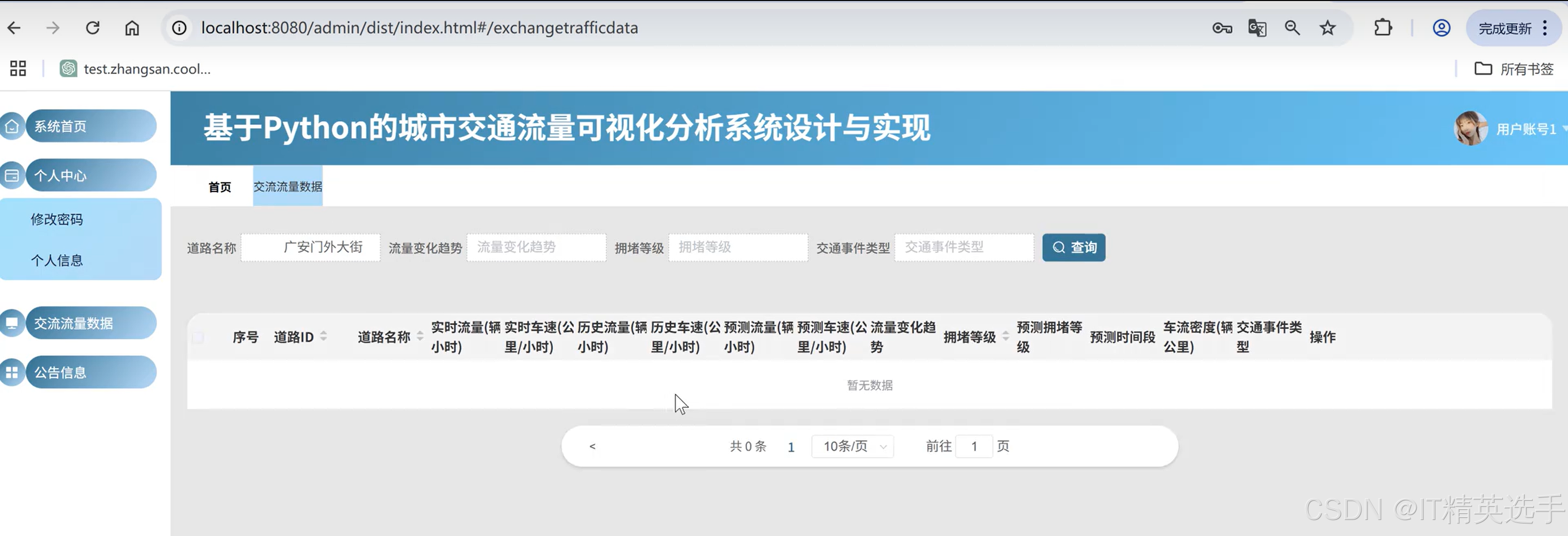Screen dimensions: 1568x536
Task: Select the 交流流量数据 tab
Action: pyautogui.click(x=287, y=187)
